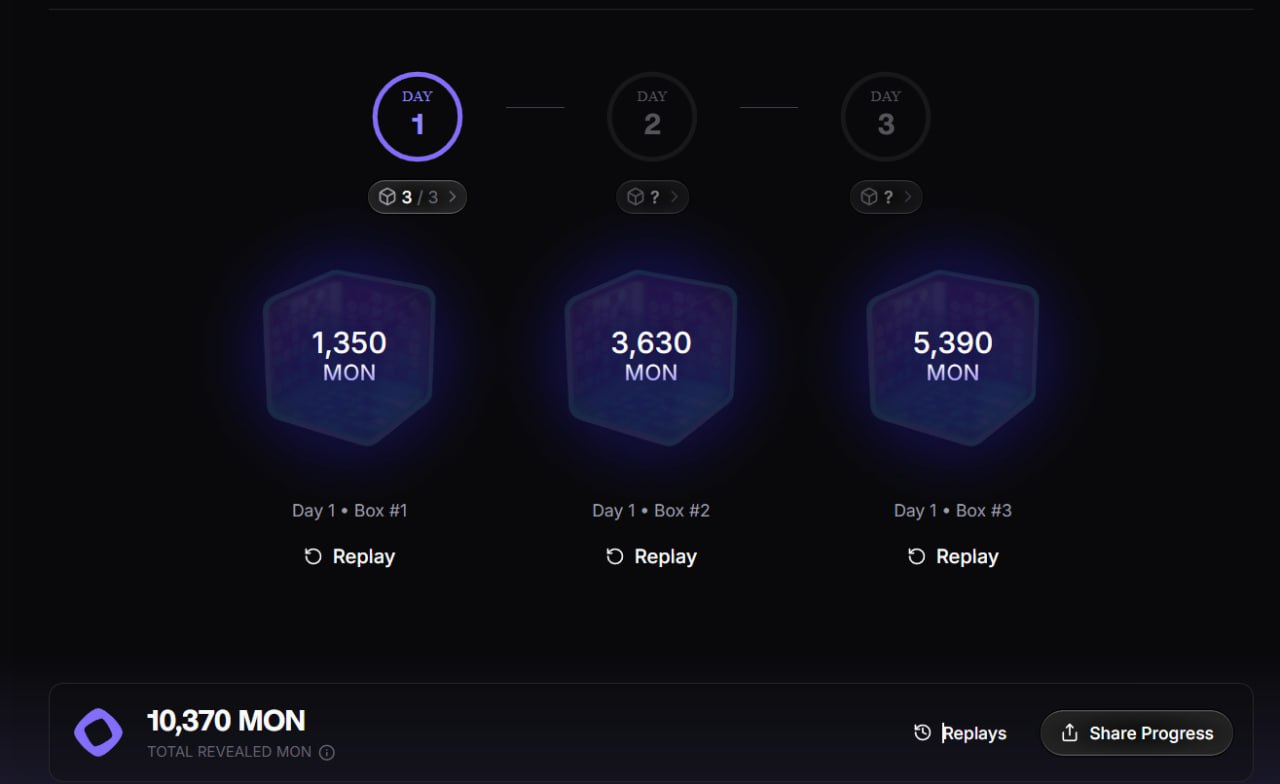Expand the Day 2 box count chevron
Image resolution: width=1280 pixels, height=784 pixels.
(674, 197)
